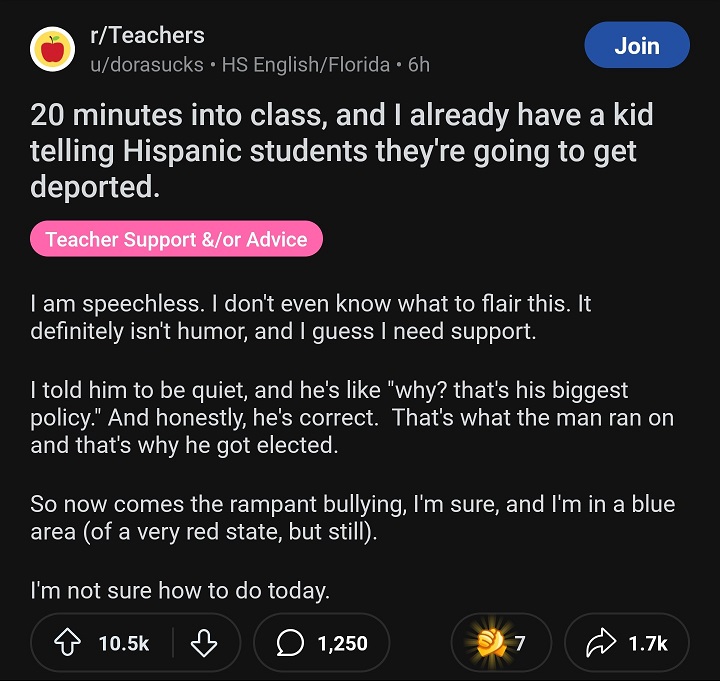Open the post title about deportation comments
Viewport: 720px width, 681px height.
click(342, 150)
